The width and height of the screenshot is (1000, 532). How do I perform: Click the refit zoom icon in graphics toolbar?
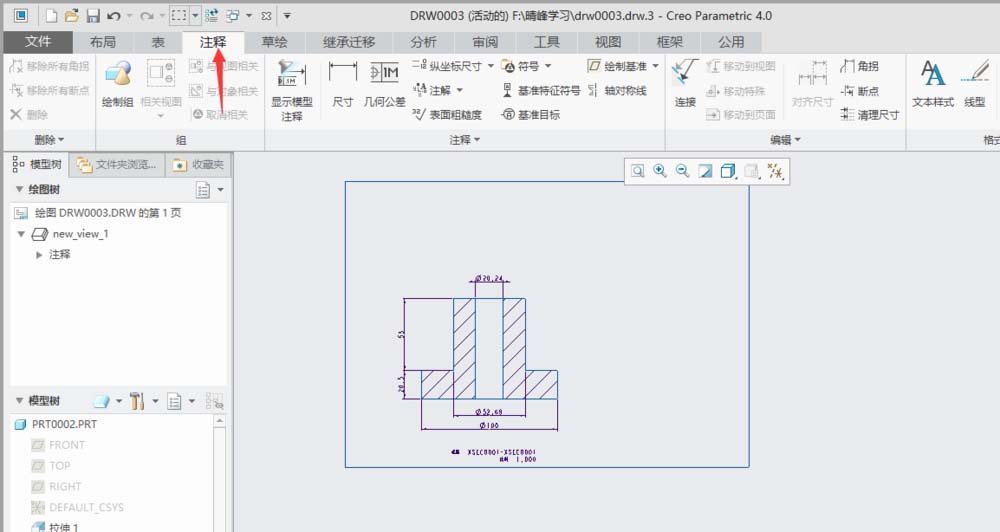[637, 171]
